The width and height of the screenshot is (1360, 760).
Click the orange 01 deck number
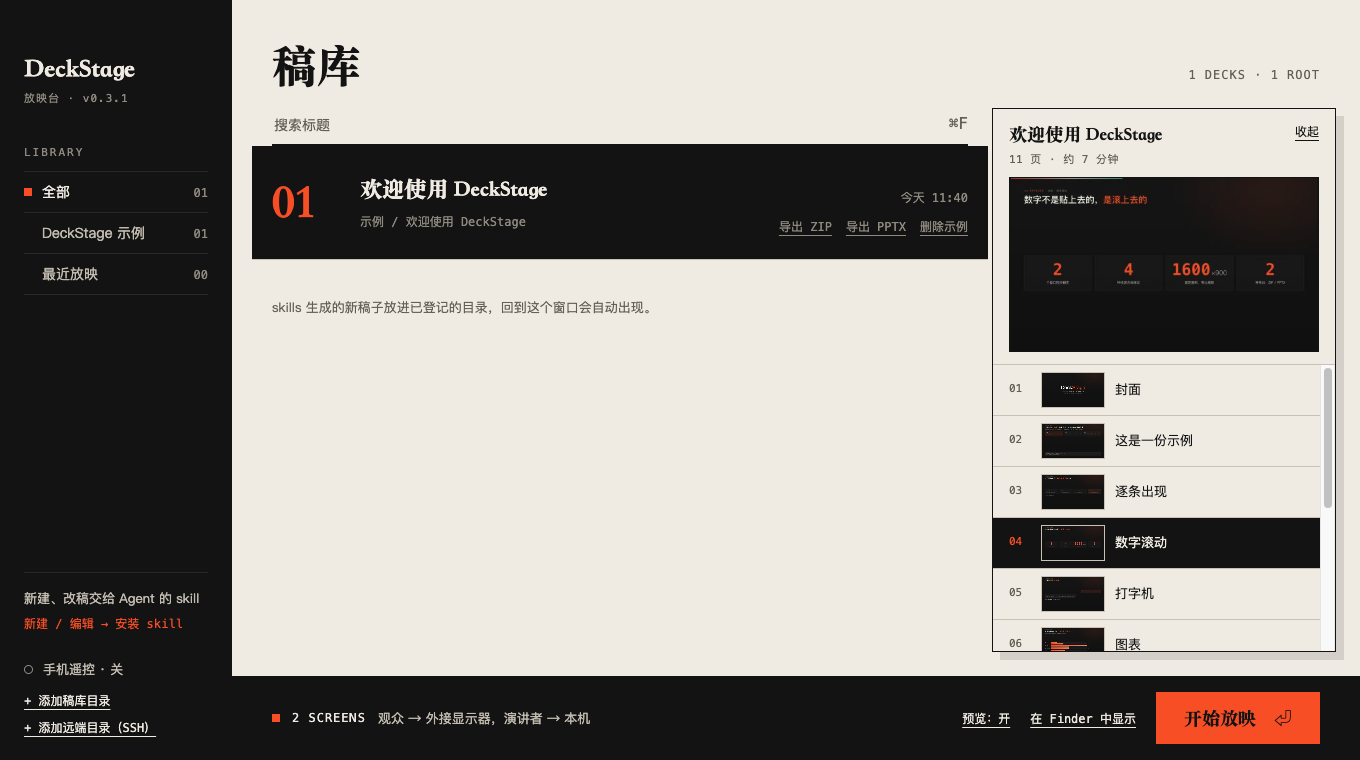(x=293, y=203)
